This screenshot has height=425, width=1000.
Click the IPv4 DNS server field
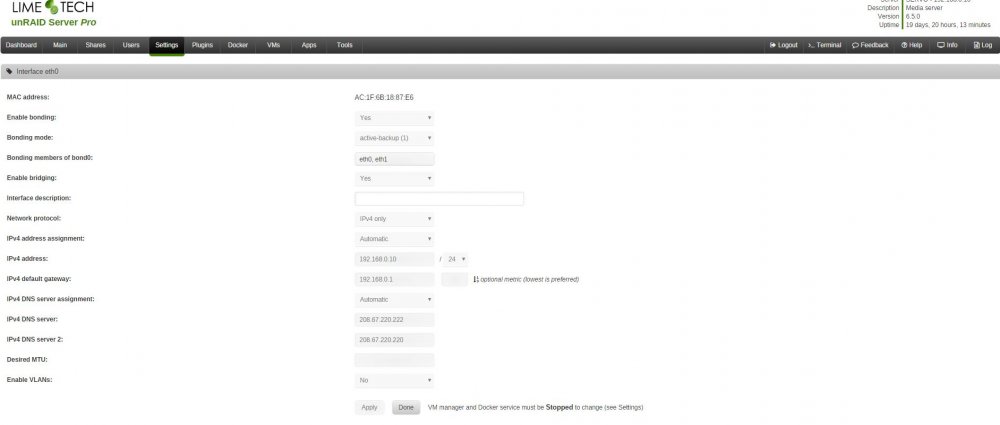[x=394, y=320]
